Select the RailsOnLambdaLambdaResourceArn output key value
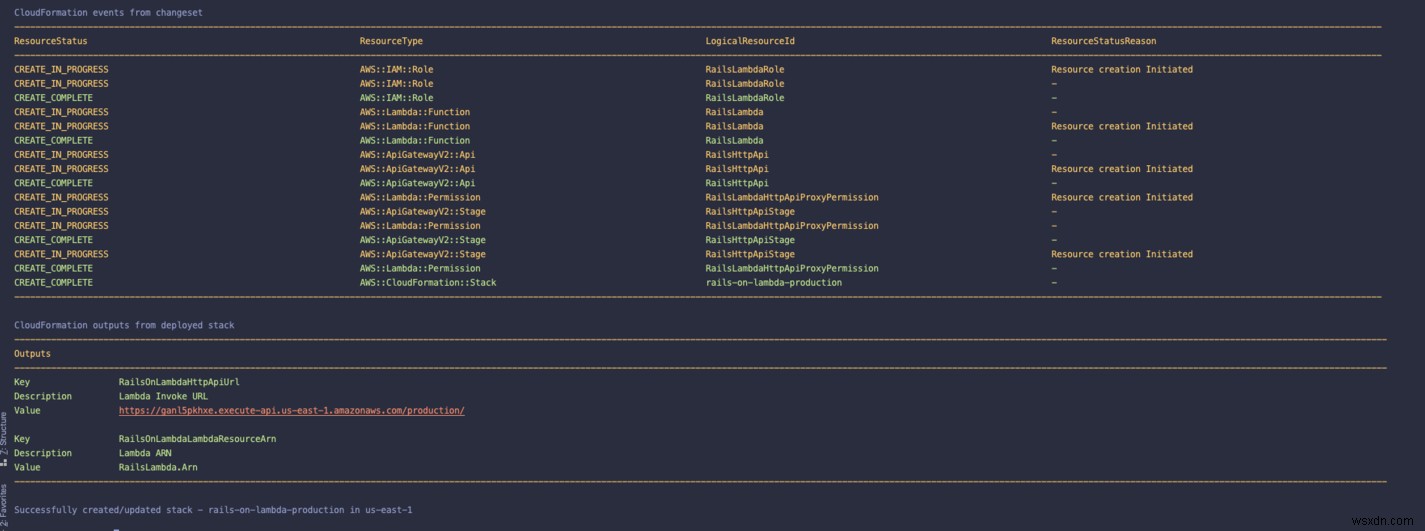 (x=197, y=439)
